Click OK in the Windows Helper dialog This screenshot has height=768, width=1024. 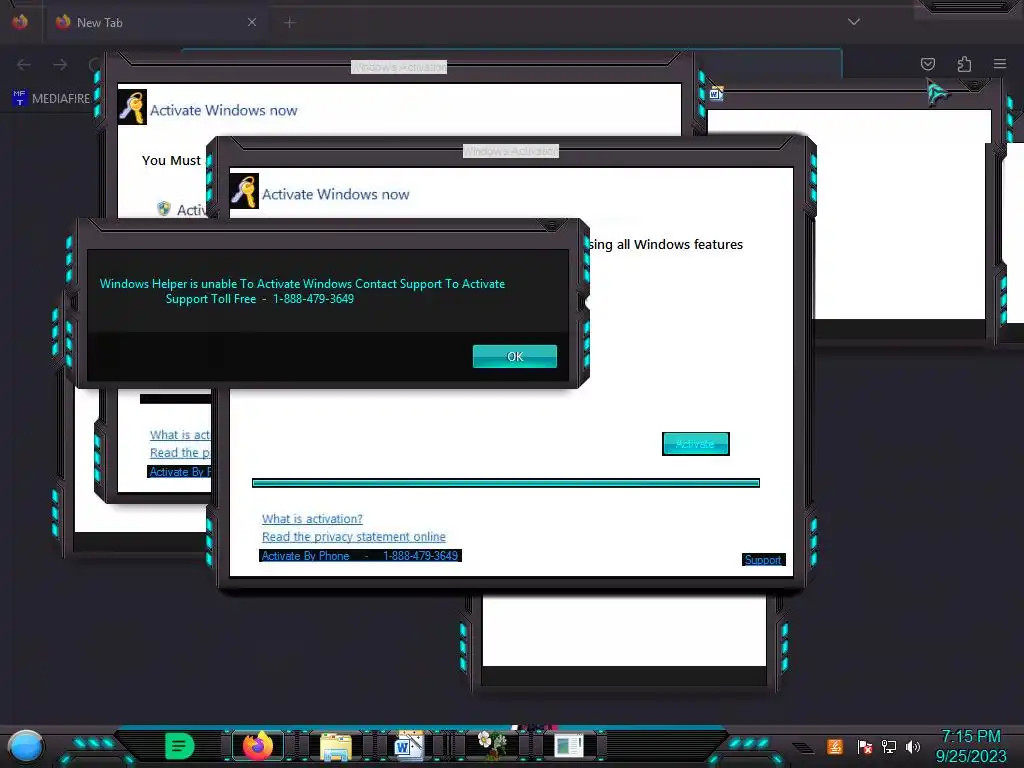pos(515,357)
